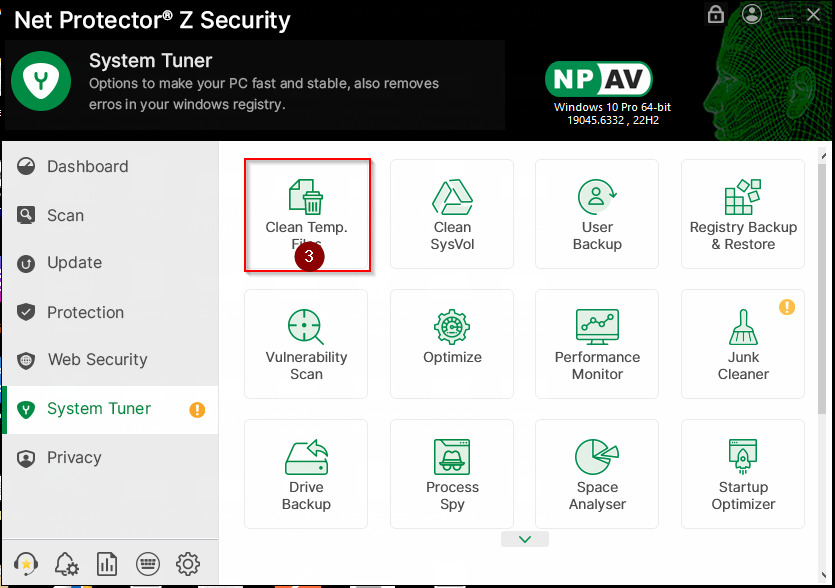Open the Startup Optimizer tile
This screenshot has height=588, width=835.
(743, 473)
